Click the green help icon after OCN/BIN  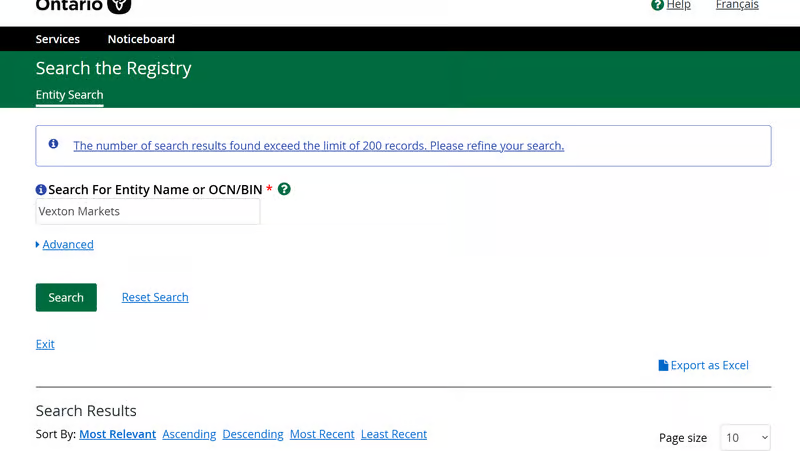pos(284,189)
